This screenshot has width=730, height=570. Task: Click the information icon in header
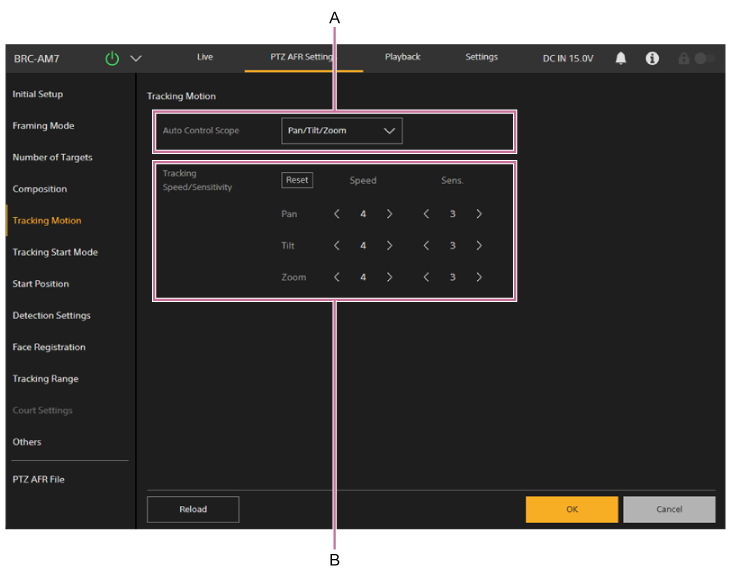coord(652,58)
